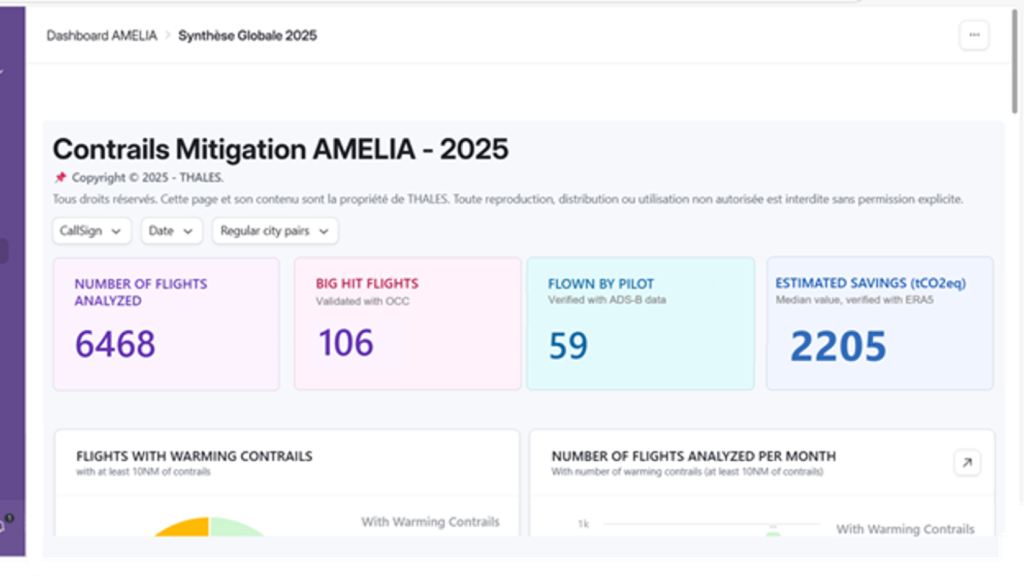Open the CallSign filter dropdown

(91, 230)
